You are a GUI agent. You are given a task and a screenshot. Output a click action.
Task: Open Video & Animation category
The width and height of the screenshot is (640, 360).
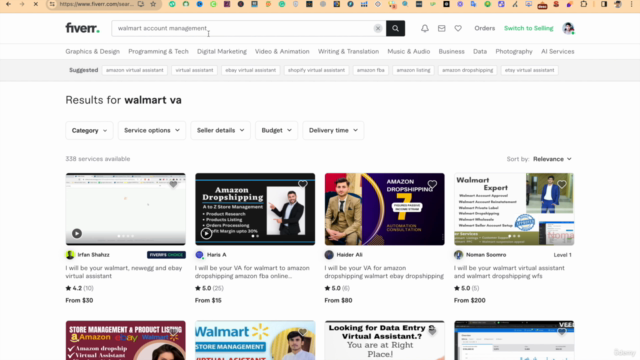click(x=282, y=51)
